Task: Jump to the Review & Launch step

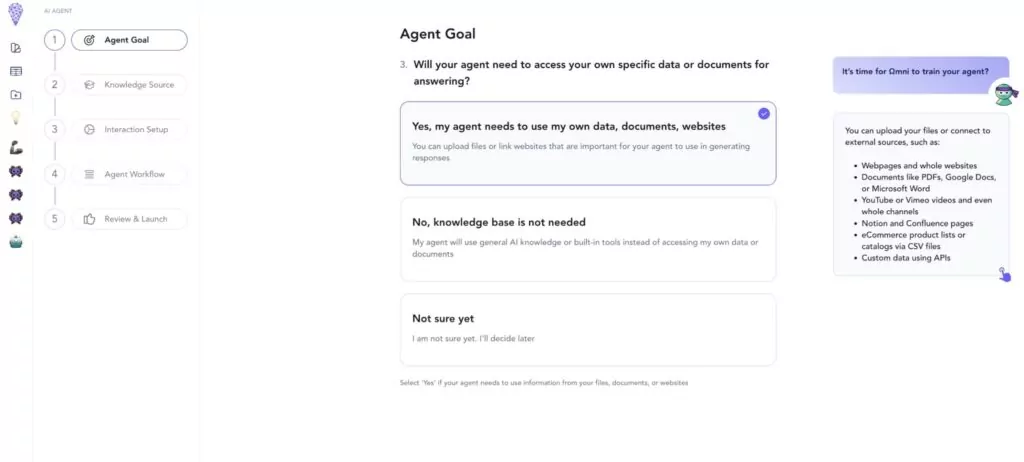Action: 129,219
